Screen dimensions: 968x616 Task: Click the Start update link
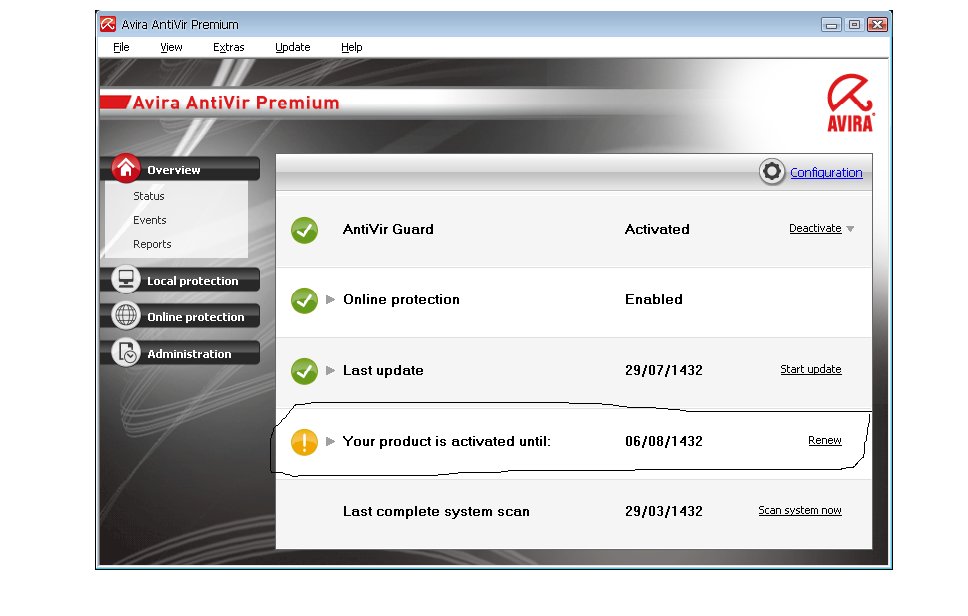coord(811,369)
